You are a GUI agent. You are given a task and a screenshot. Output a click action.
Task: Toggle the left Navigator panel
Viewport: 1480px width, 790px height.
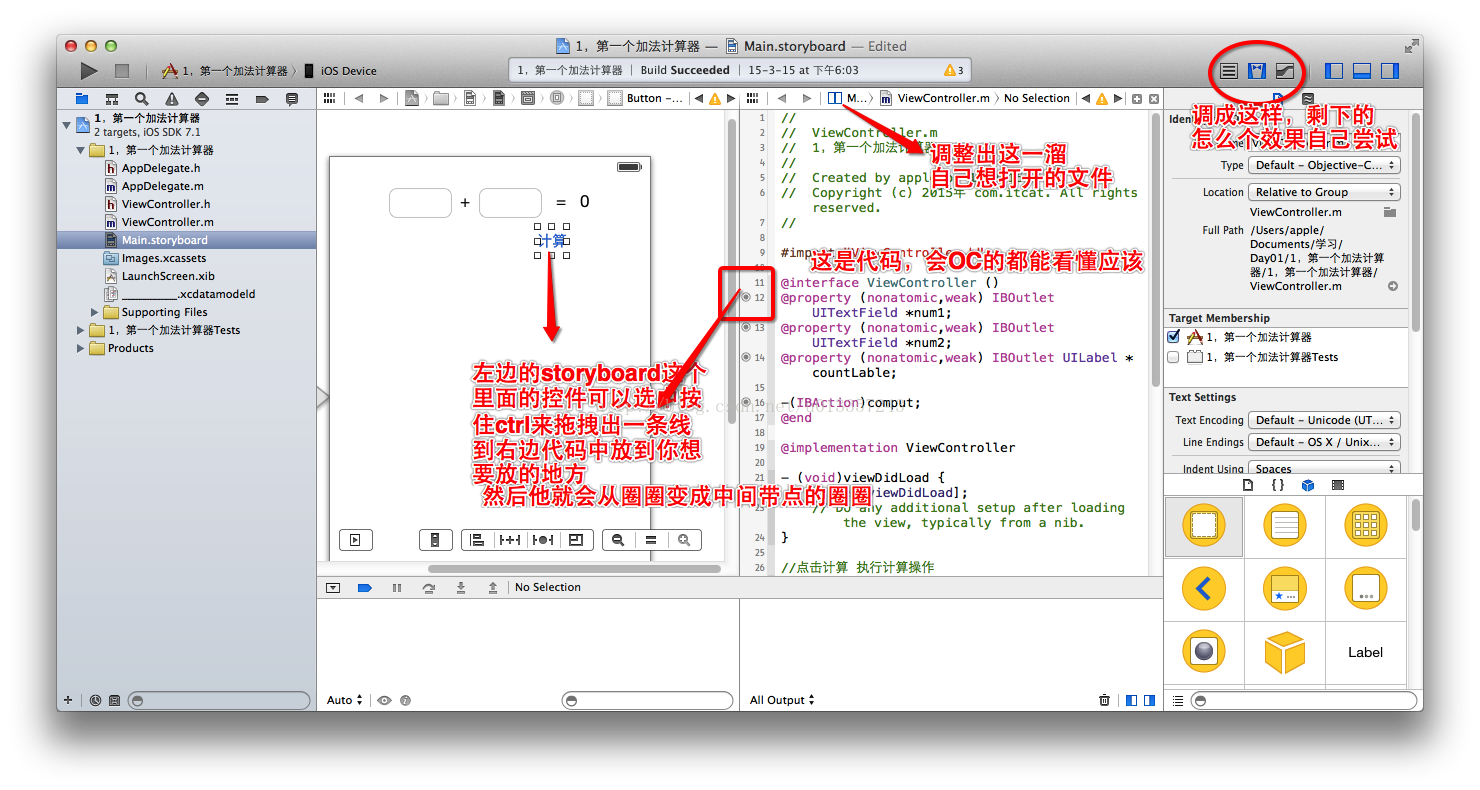[1333, 71]
